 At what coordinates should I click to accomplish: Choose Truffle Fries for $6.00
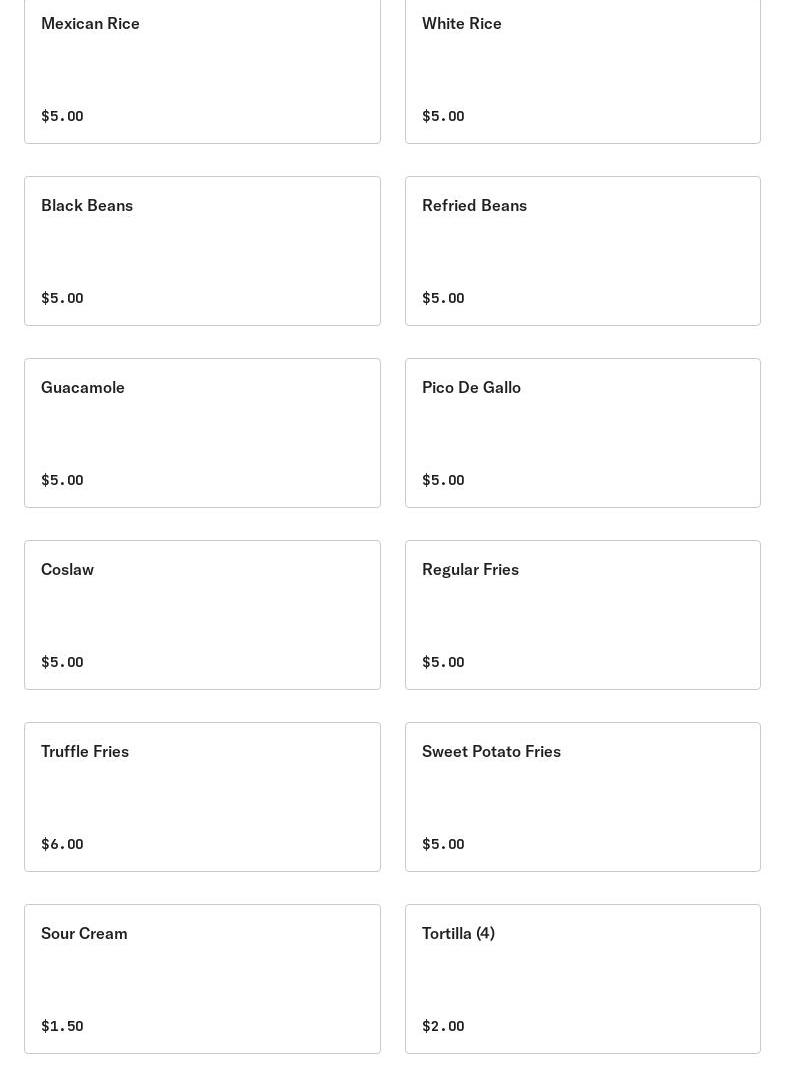[202, 796]
